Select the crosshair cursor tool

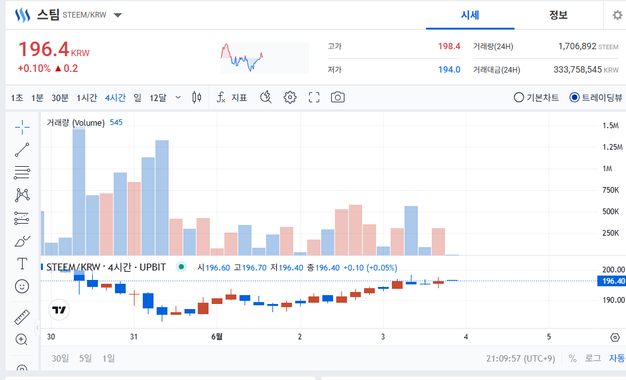[x=22, y=127]
